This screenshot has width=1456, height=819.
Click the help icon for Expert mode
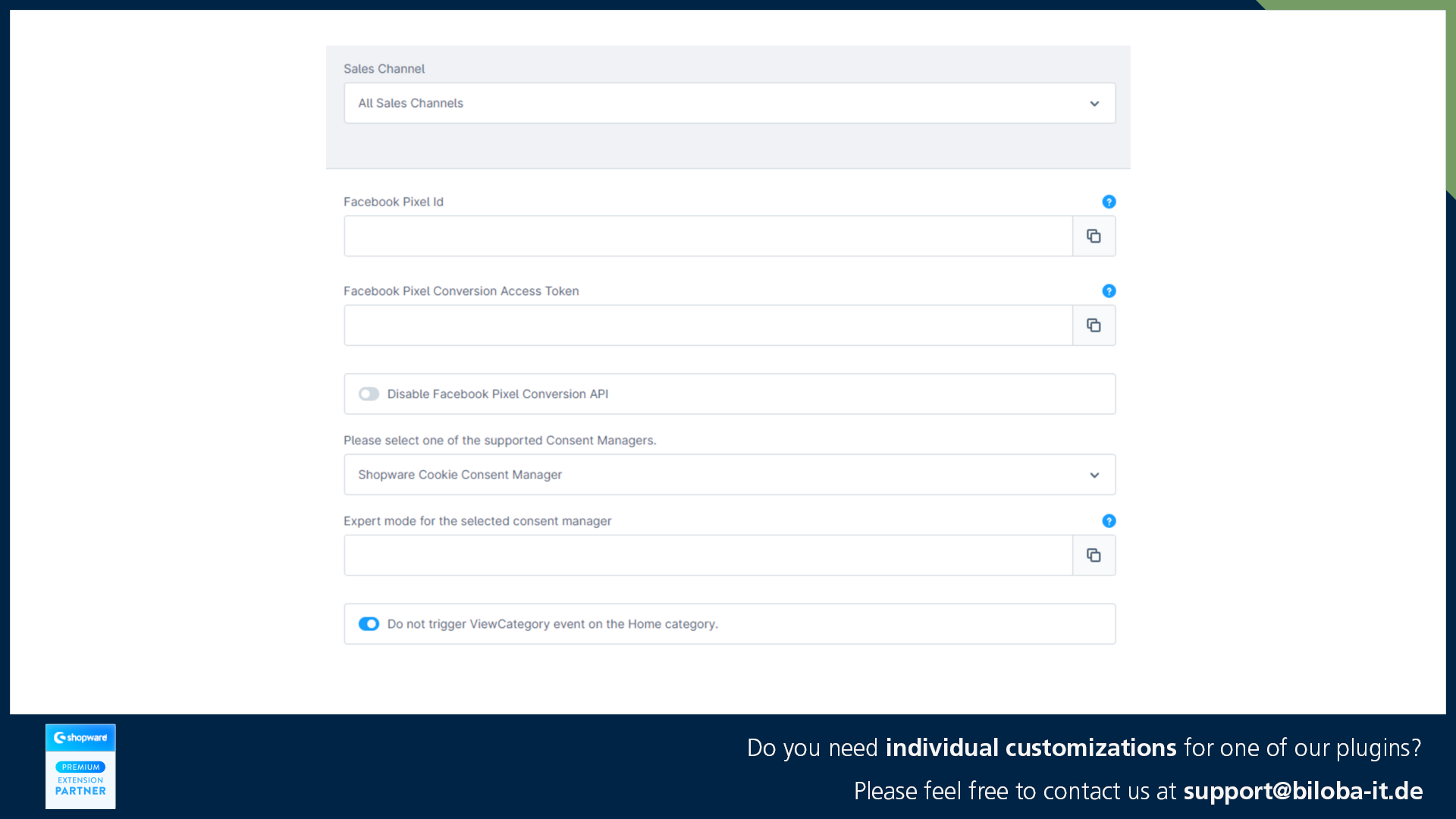click(x=1109, y=521)
